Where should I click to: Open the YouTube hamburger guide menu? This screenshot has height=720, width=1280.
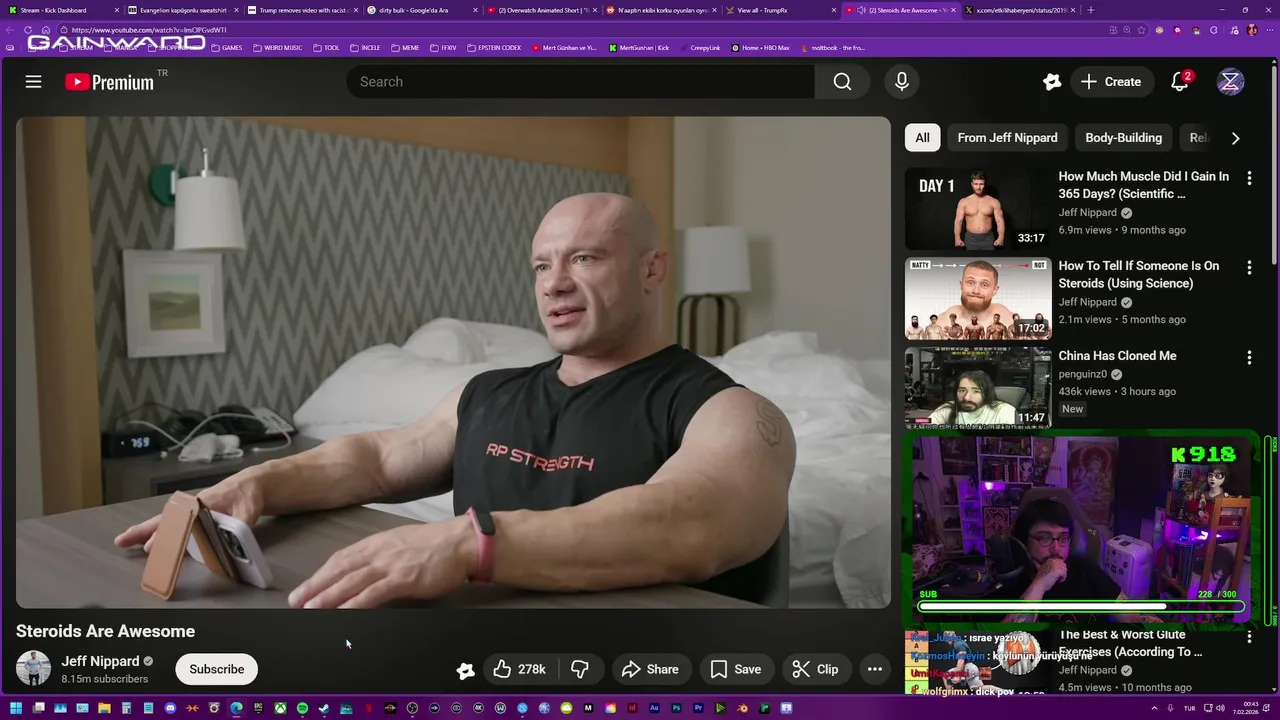coord(33,82)
